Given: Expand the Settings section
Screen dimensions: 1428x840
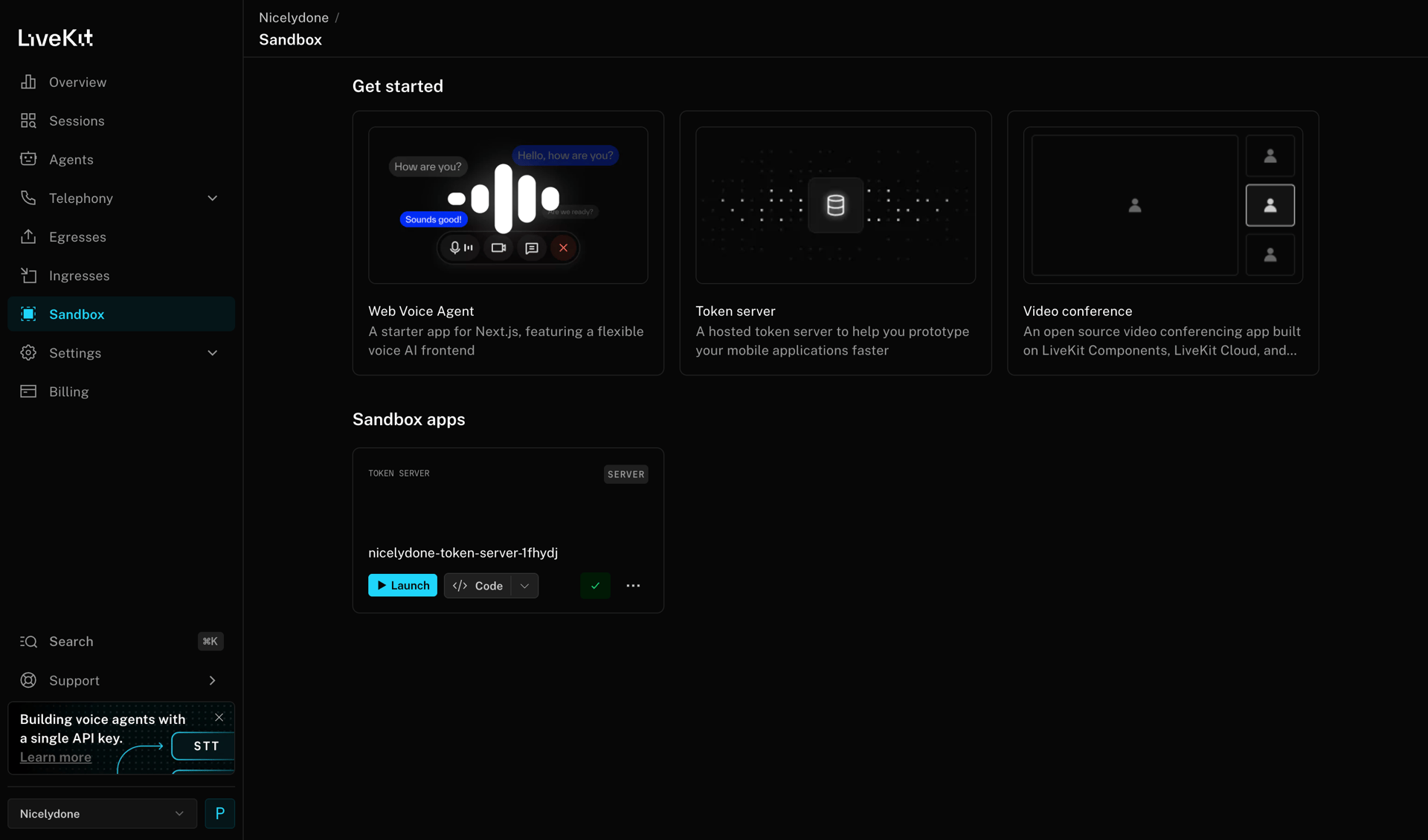Looking at the screenshot, I should [x=213, y=353].
